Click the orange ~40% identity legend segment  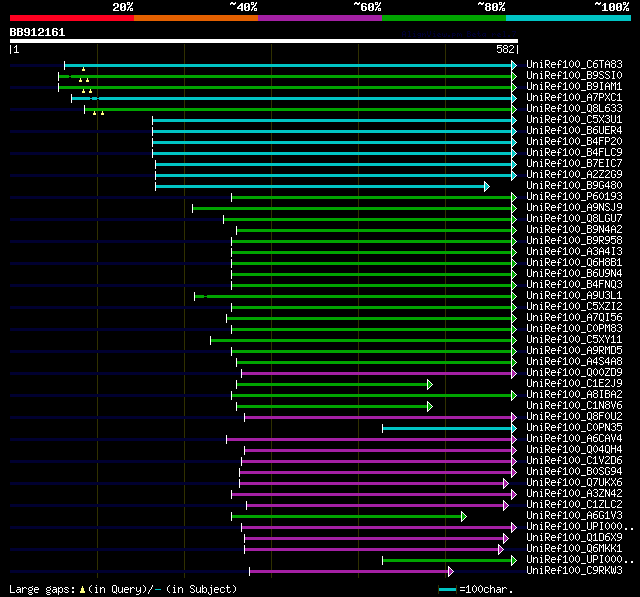coord(196,18)
